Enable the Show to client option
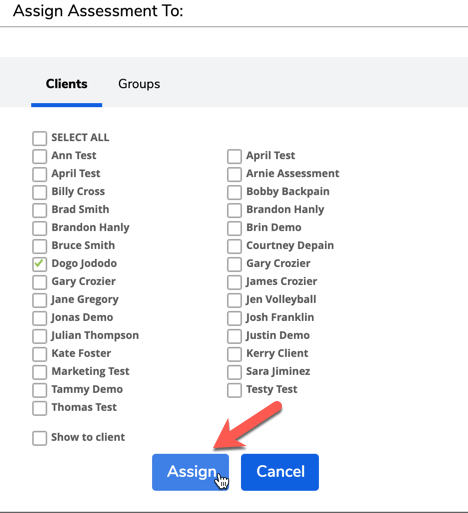Image resolution: width=468 pixels, height=513 pixels. (39, 438)
